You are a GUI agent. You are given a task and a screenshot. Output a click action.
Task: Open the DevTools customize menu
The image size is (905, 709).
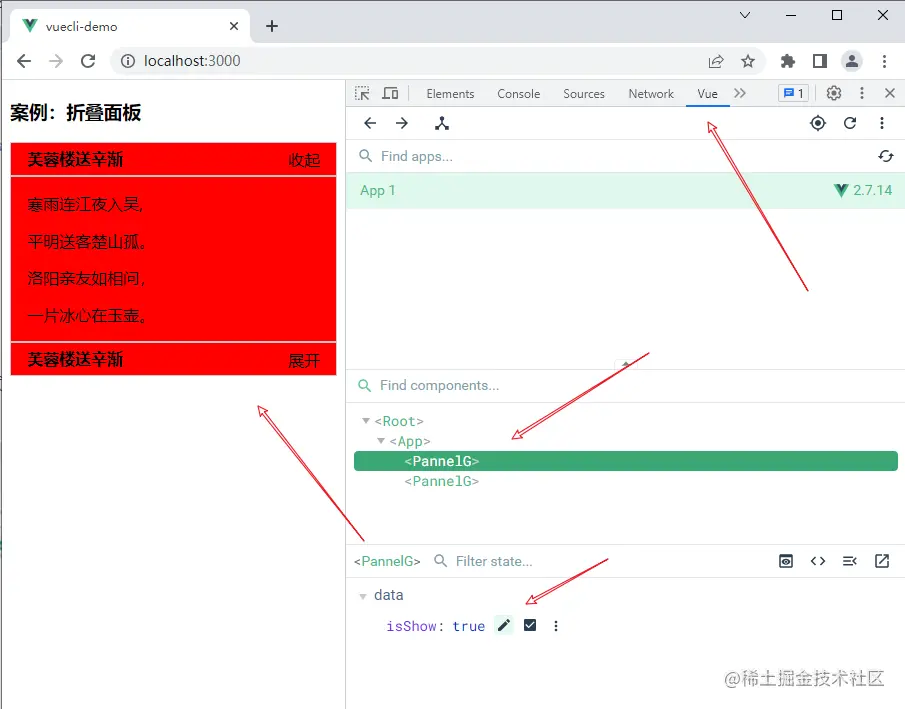(x=862, y=93)
